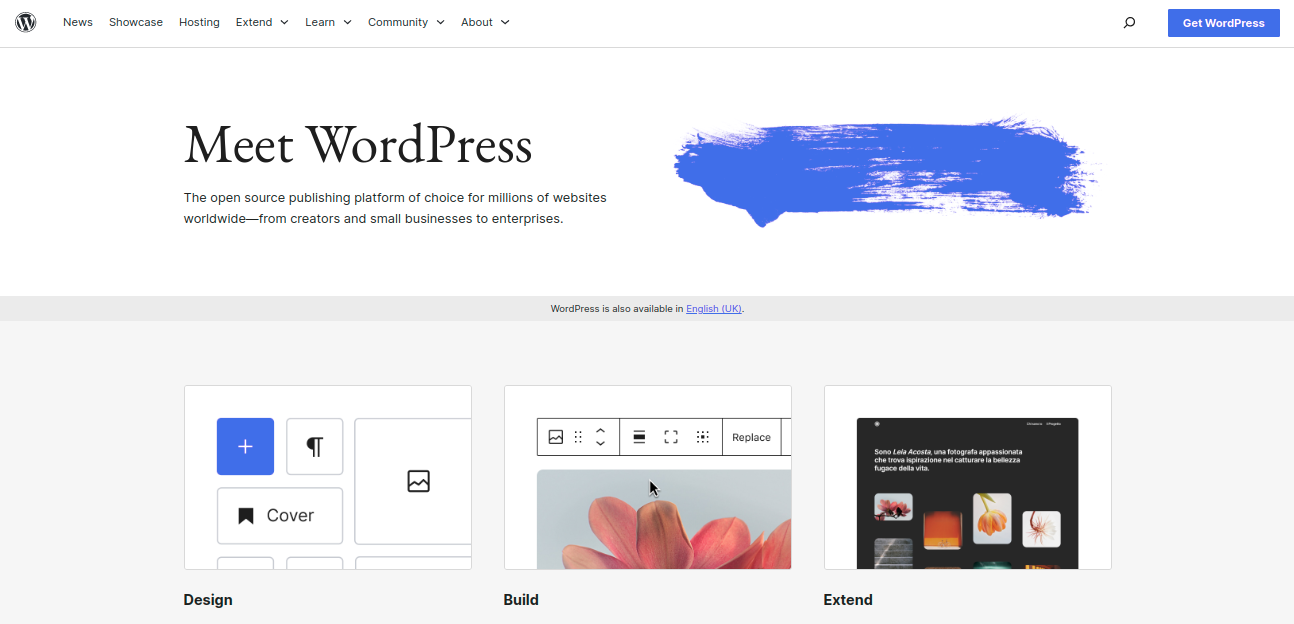Toggle full height on the image block
The image size is (1294, 624).
(x=671, y=437)
